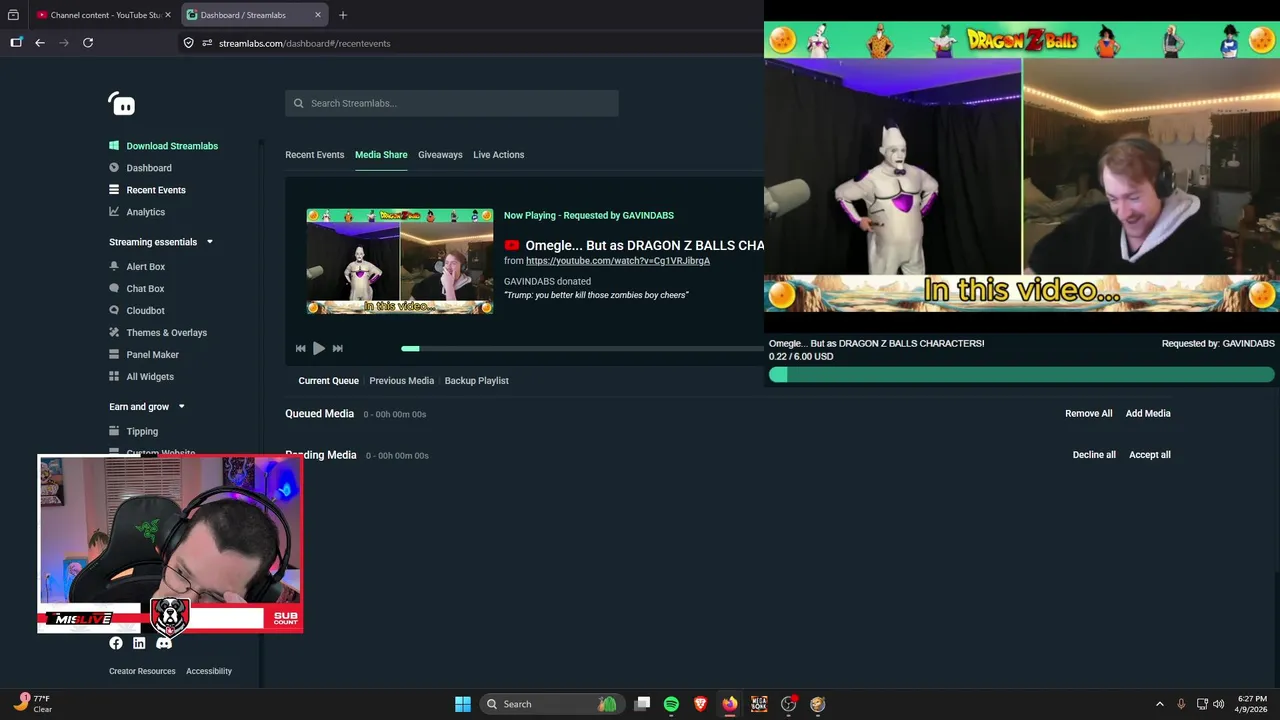The width and height of the screenshot is (1280, 720).
Task: Click the magnifier icon in Search Streamlabs
Action: point(298,103)
